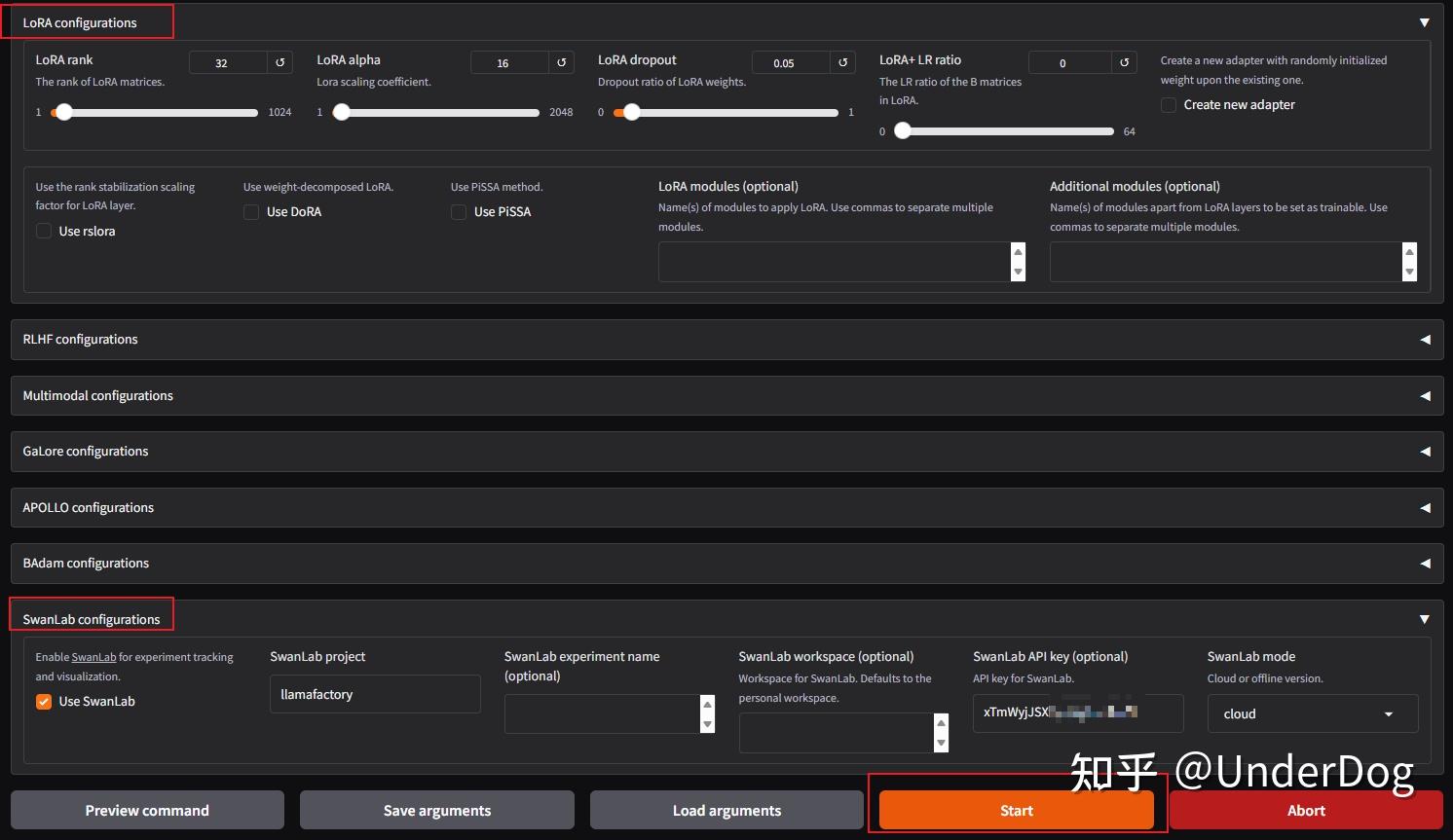This screenshot has width=1453, height=840.
Task: Enable the Use rslora checkbox
Action: (44, 231)
